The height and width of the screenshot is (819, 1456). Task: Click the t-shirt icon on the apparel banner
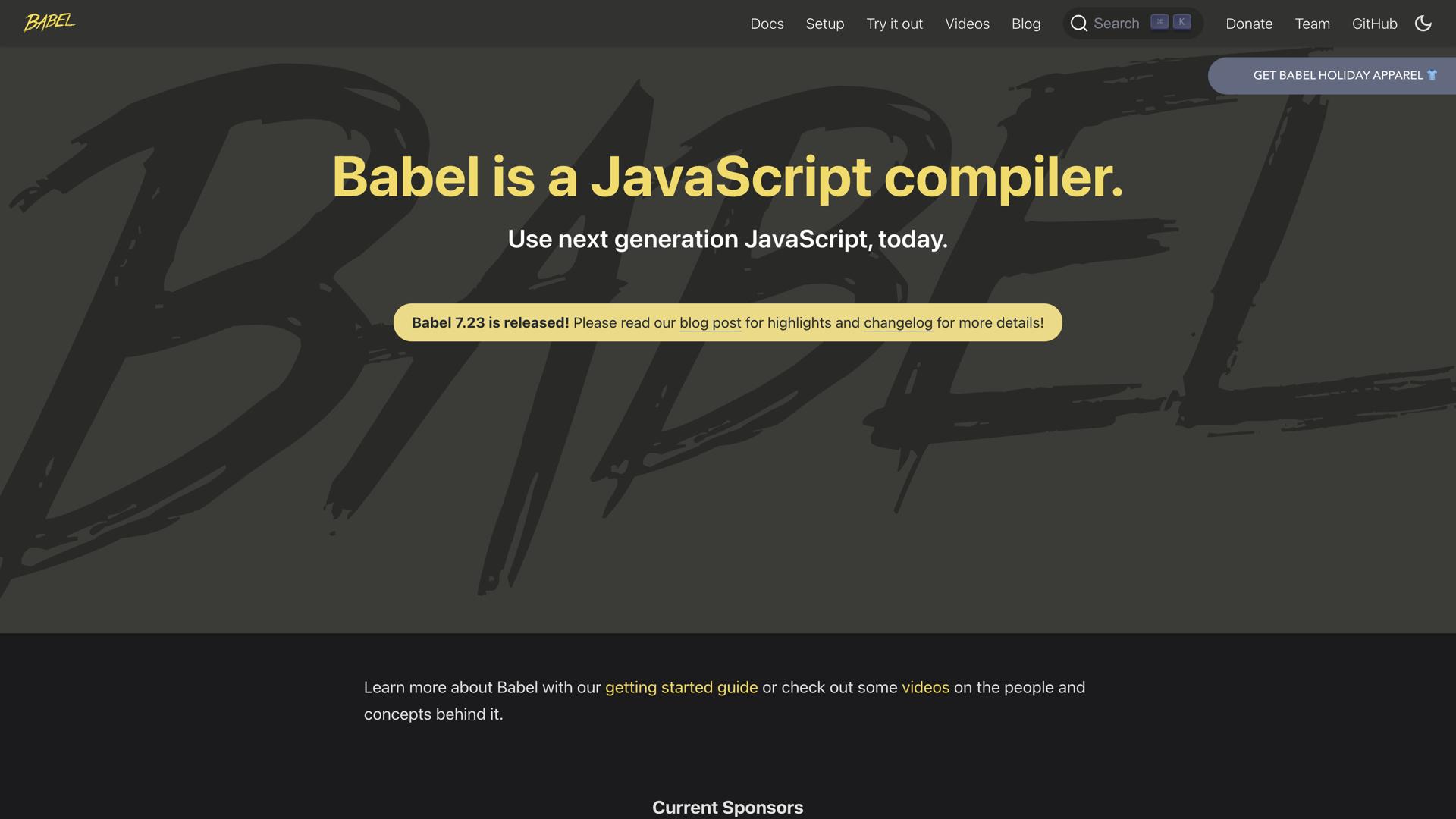[x=1432, y=75]
